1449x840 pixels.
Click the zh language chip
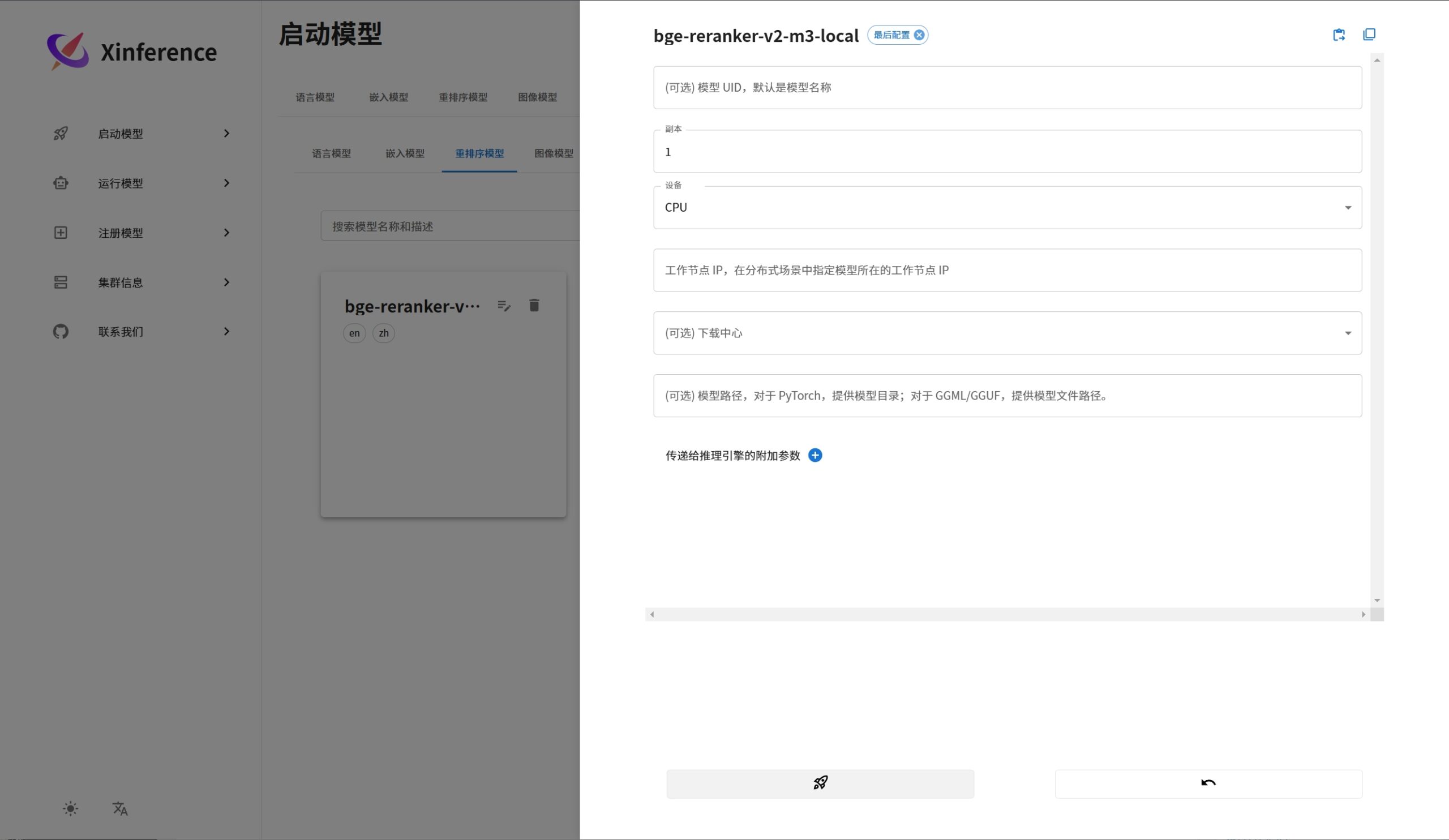[x=384, y=333]
